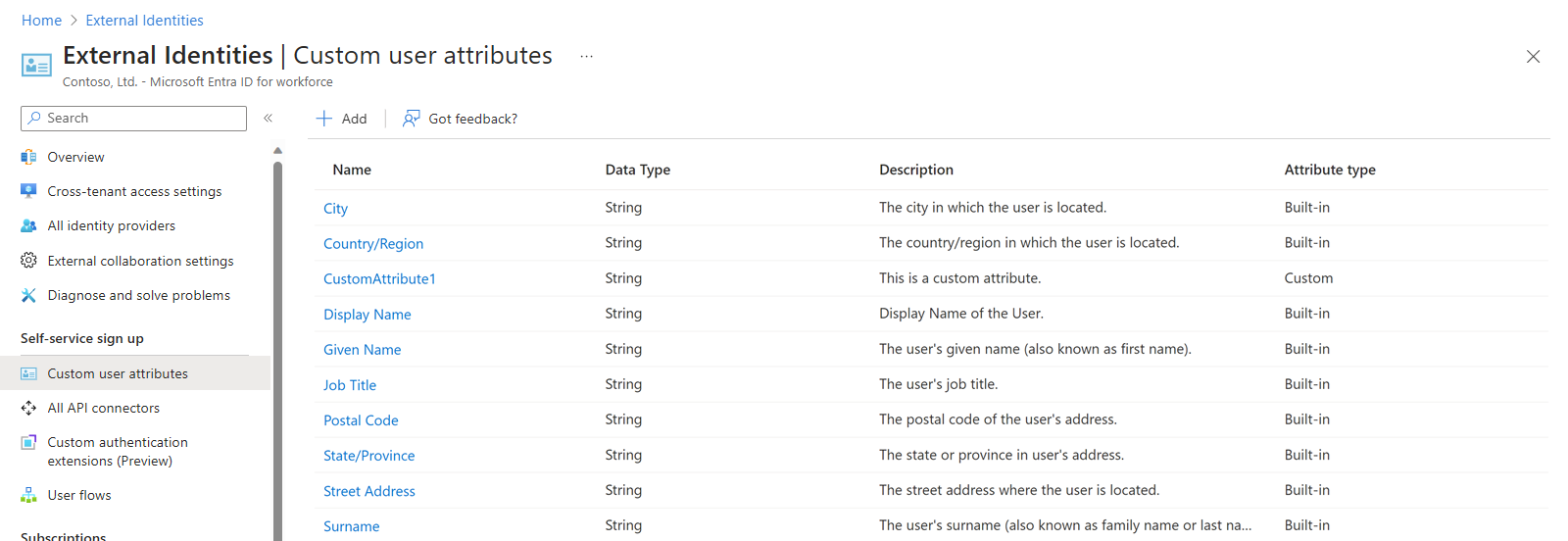This screenshot has width=1568, height=541.
Task: Click the All identity providers icon
Action: tap(28, 225)
